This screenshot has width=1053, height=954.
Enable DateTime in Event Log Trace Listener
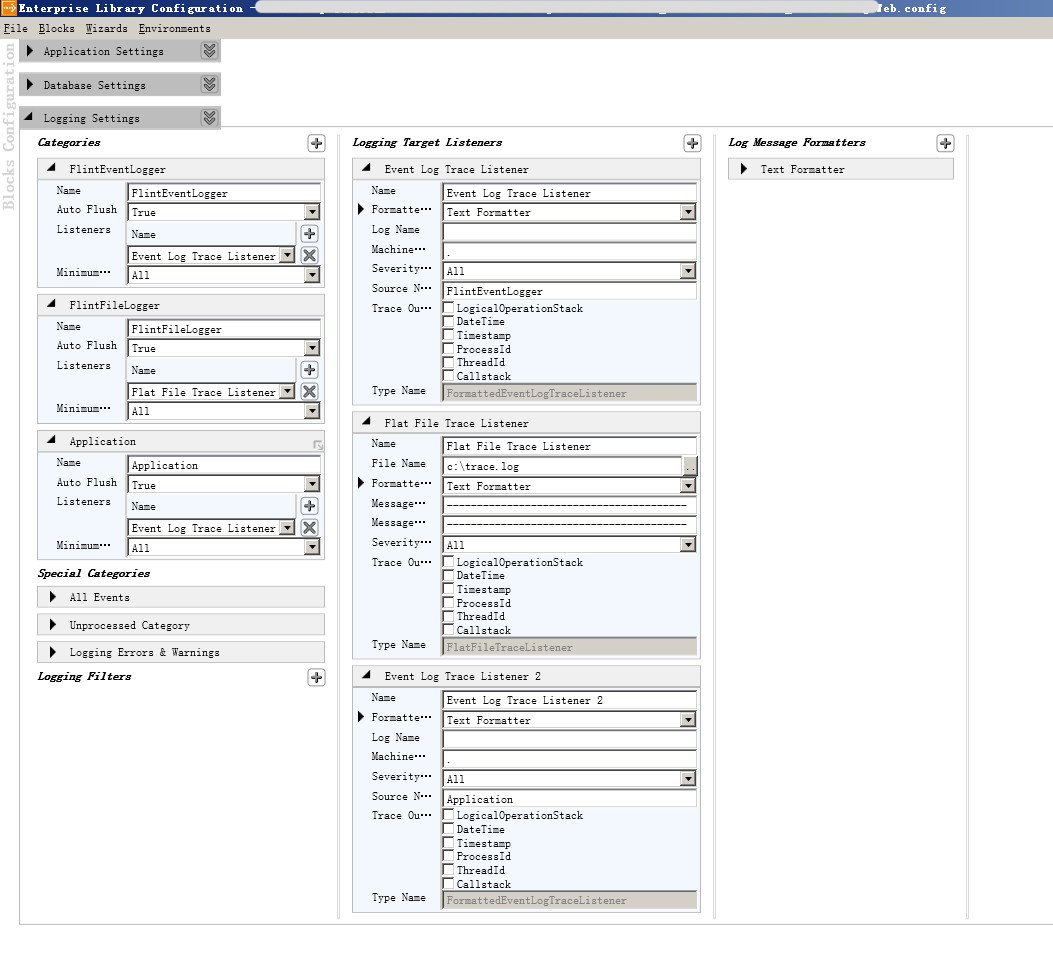click(x=449, y=322)
